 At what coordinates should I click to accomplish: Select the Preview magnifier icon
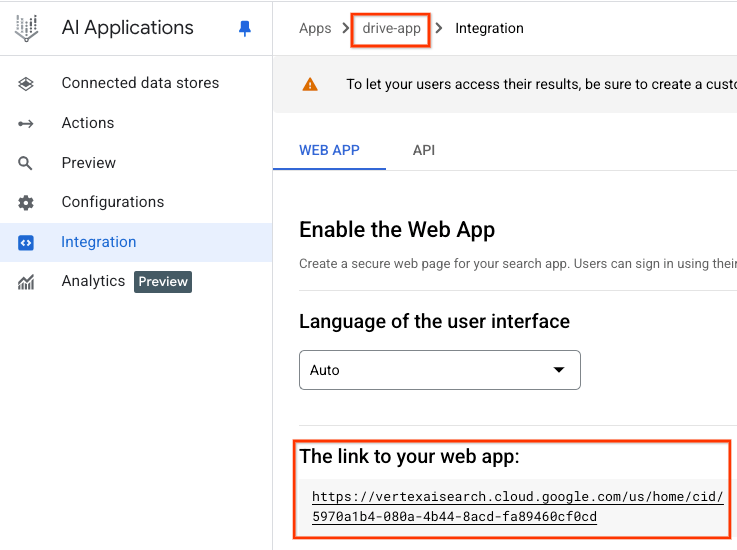click(x=26, y=163)
